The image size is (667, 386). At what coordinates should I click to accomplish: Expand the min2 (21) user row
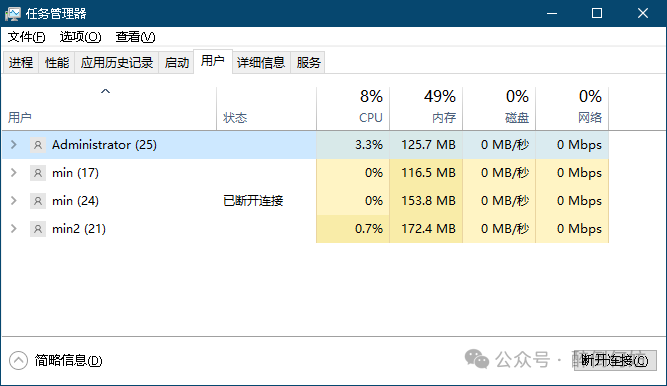(x=14, y=229)
